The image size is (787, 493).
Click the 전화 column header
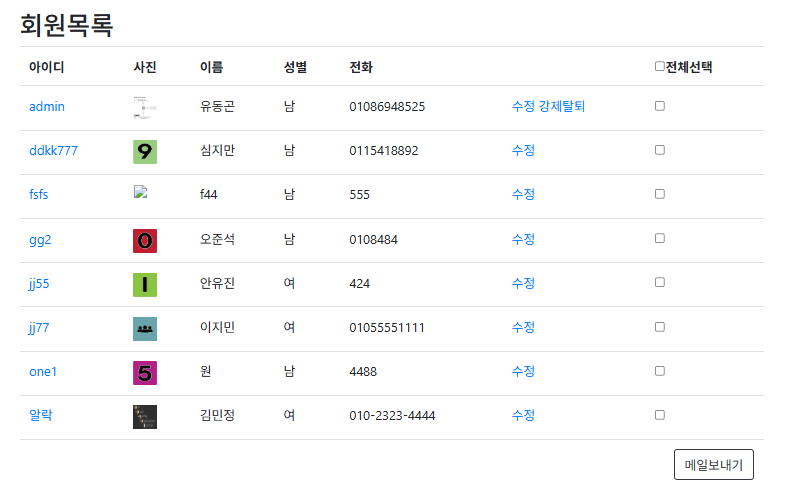coord(361,67)
